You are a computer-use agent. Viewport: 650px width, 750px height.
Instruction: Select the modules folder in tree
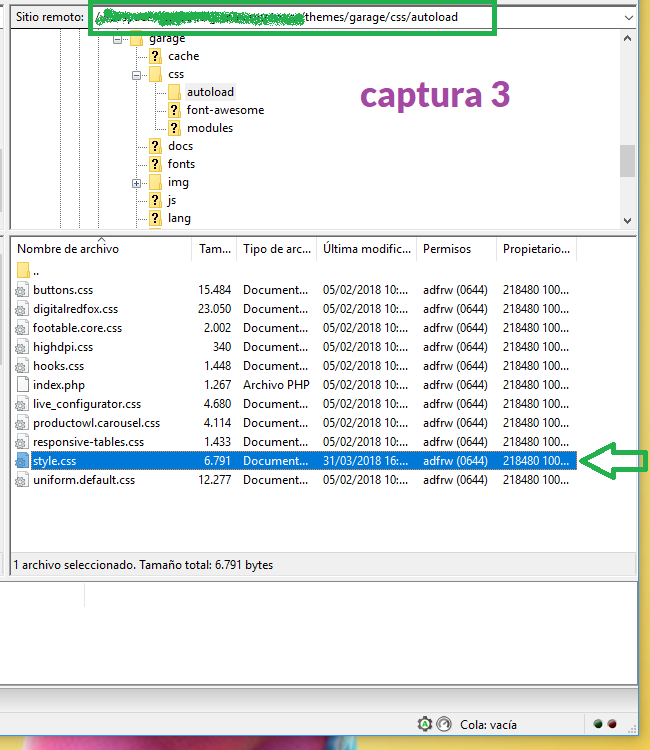tap(209, 128)
